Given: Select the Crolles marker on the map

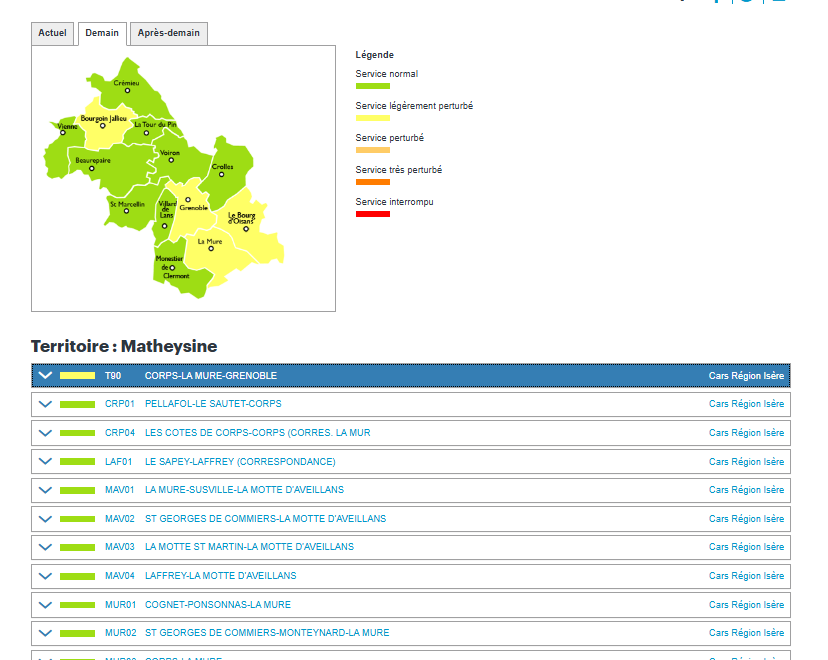Looking at the screenshot, I should tap(222, 174).
